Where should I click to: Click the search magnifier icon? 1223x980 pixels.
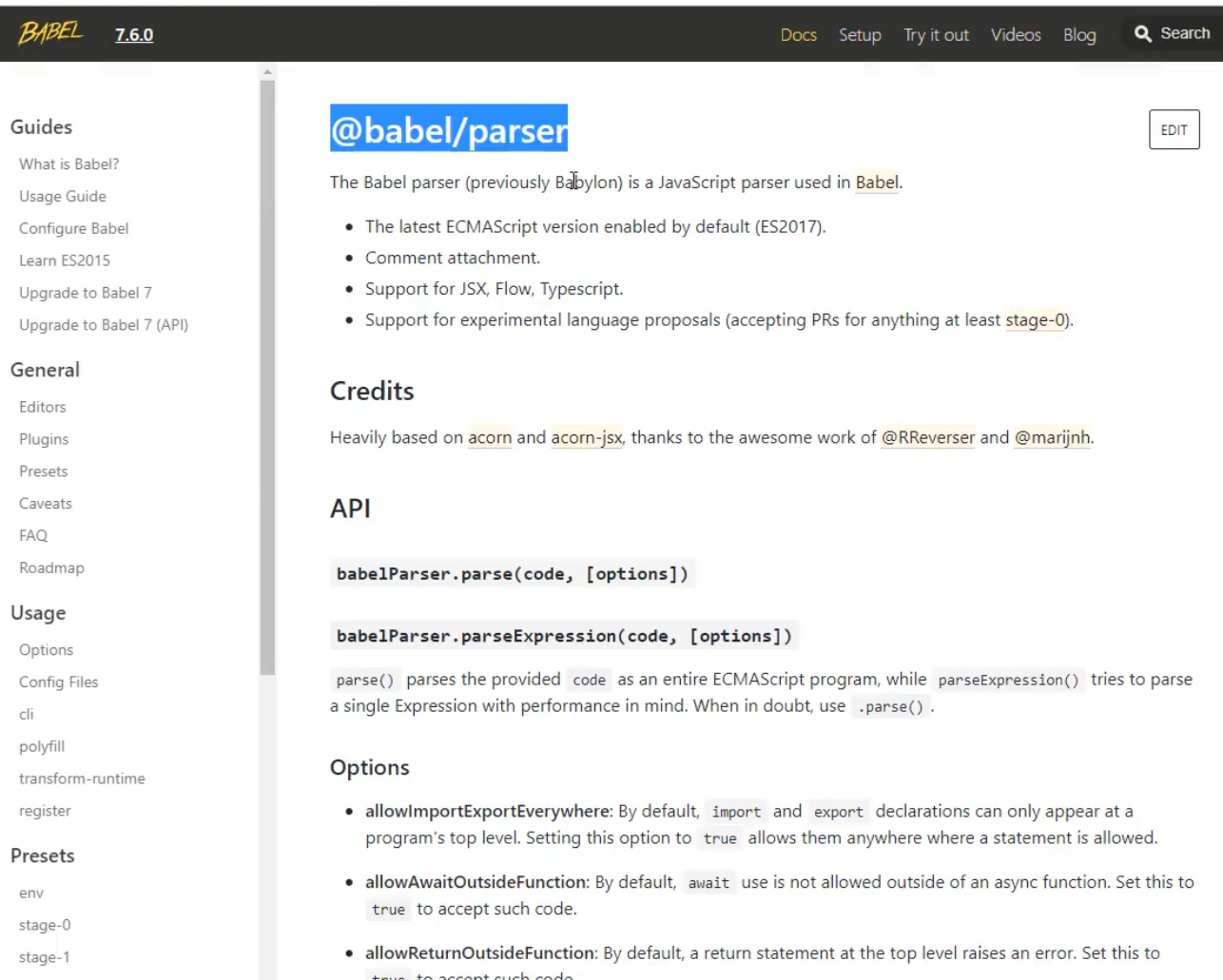1142,34
